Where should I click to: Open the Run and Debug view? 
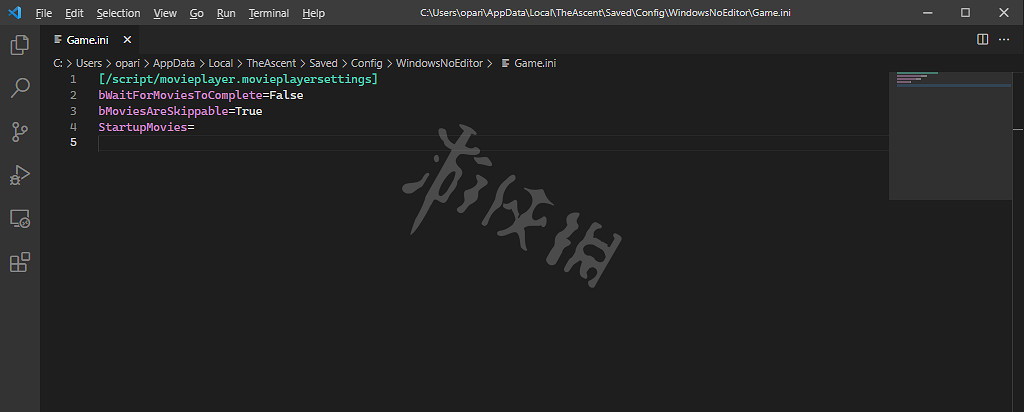[x=19, y=175]
